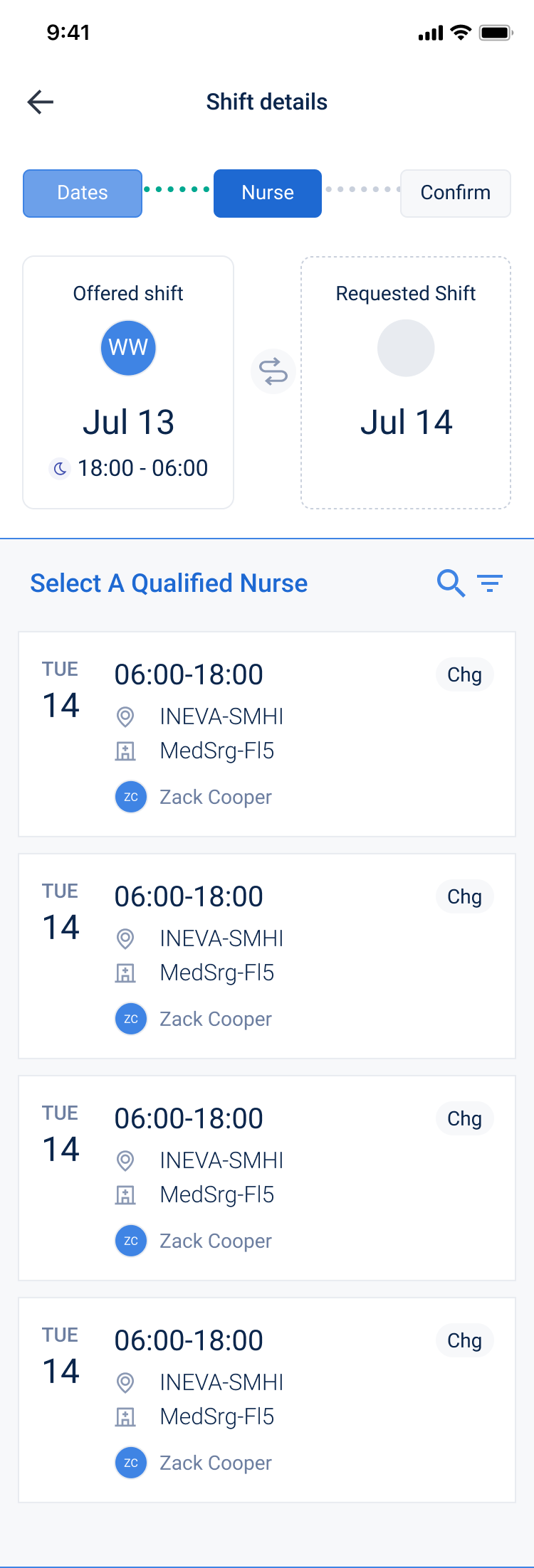Viewport: 534px width, 1568px height.
Task: Tap Zack Cooper's avatar in the first shift card
Action: 130,797
